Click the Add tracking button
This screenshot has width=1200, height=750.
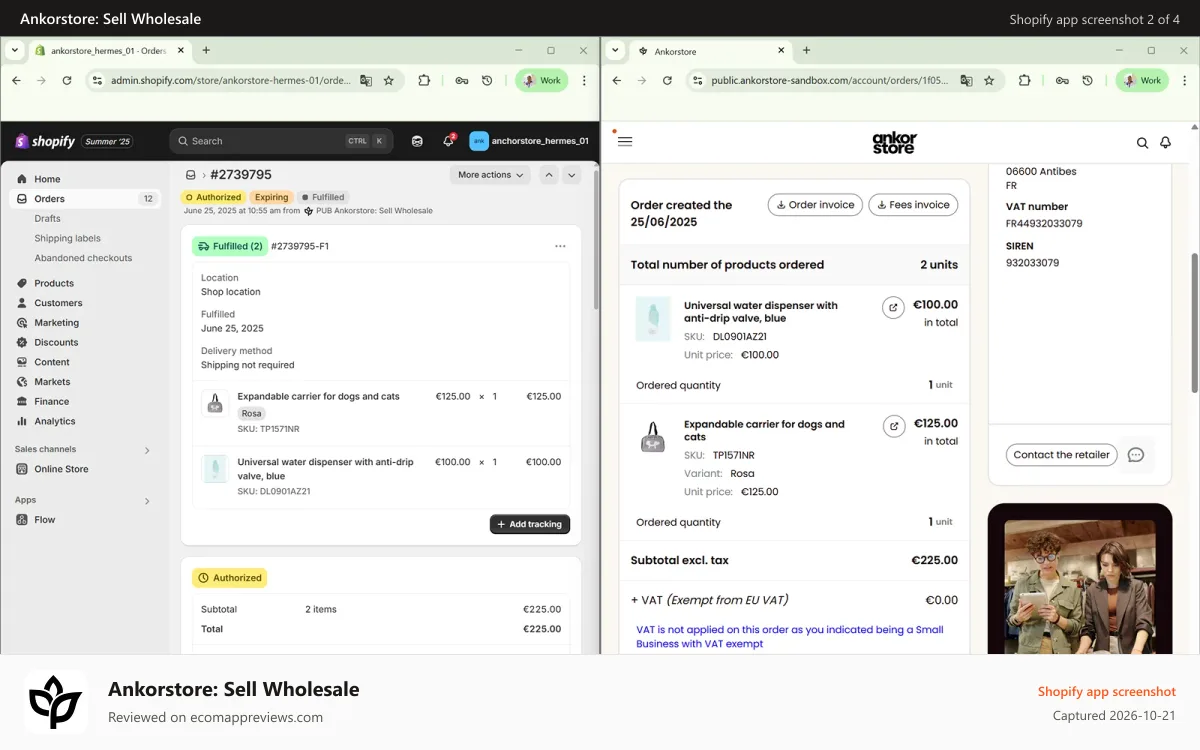tap(530, 524)
